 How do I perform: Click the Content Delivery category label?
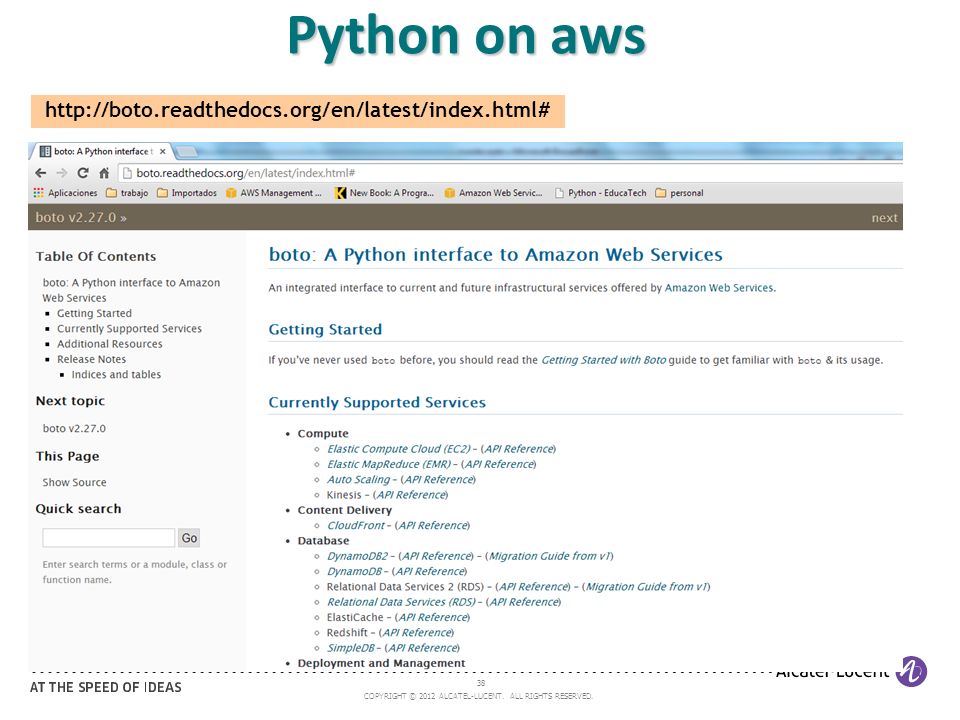[x=345, y=510]
